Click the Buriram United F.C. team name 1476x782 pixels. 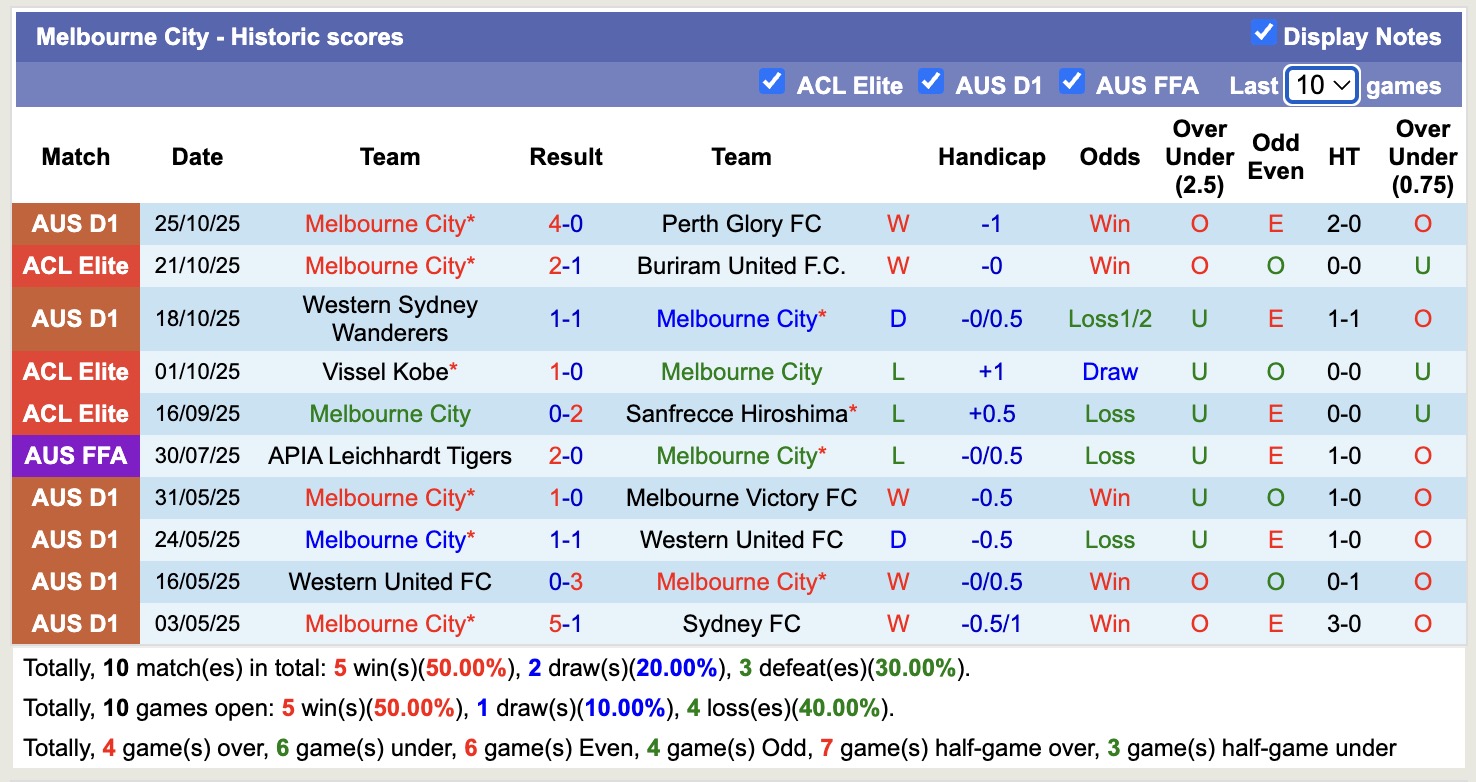740,266
